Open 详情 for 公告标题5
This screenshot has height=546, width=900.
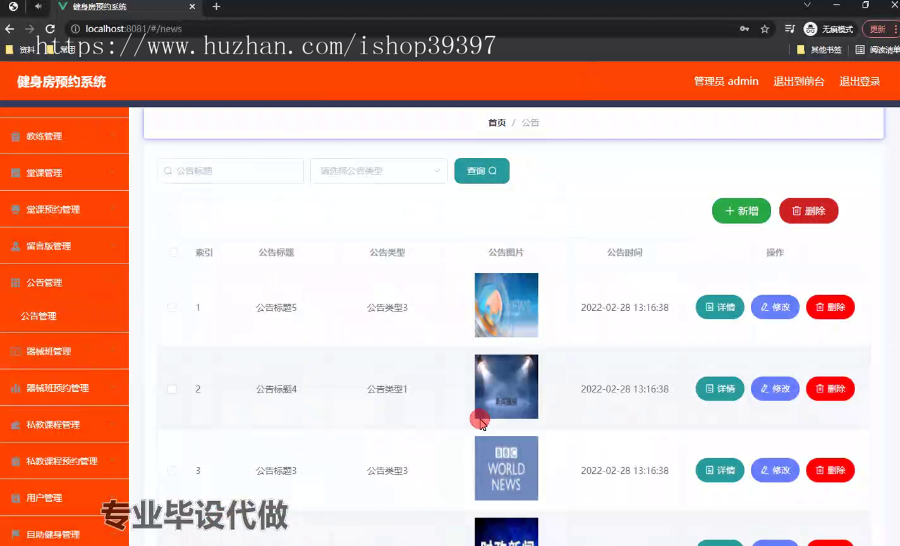[720, 307]
